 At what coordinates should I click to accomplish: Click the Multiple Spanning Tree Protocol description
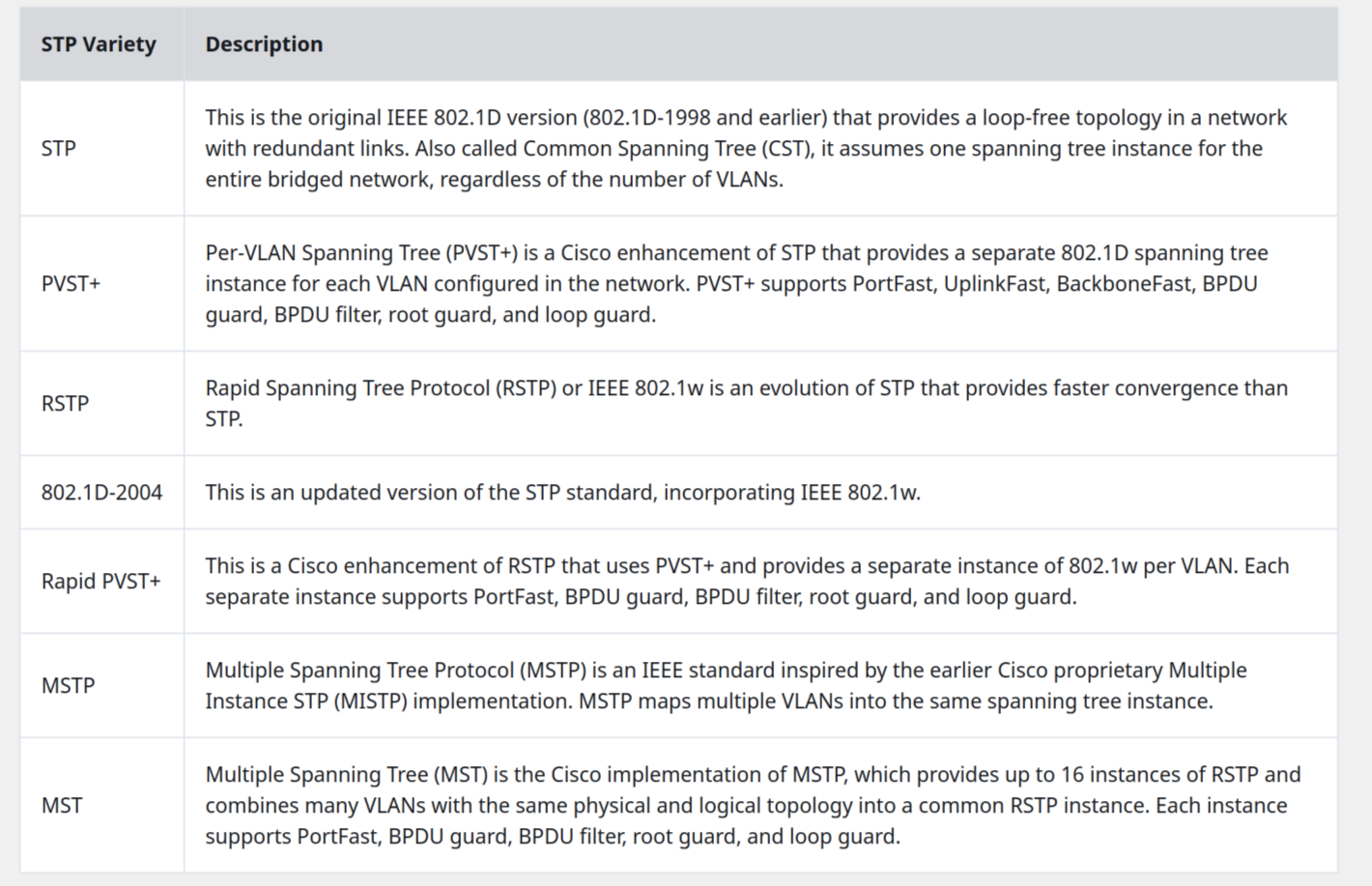click(726, 686)
